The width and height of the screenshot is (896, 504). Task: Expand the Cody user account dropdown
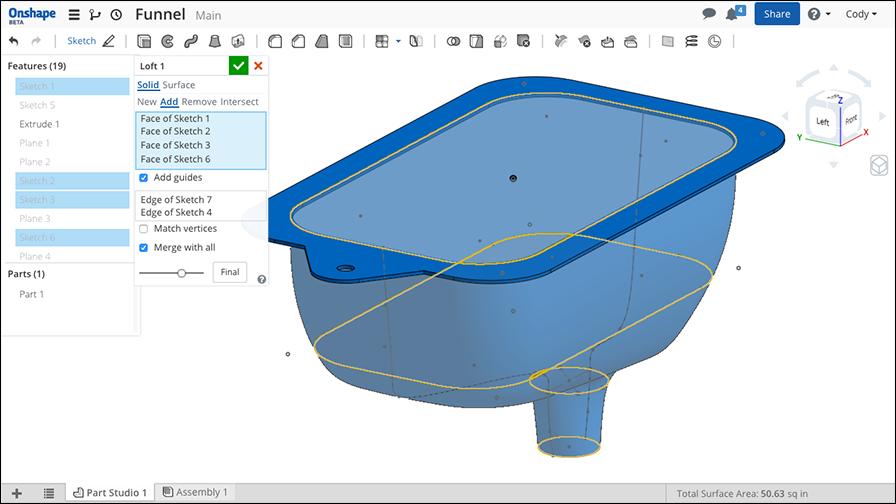(862, 14)
